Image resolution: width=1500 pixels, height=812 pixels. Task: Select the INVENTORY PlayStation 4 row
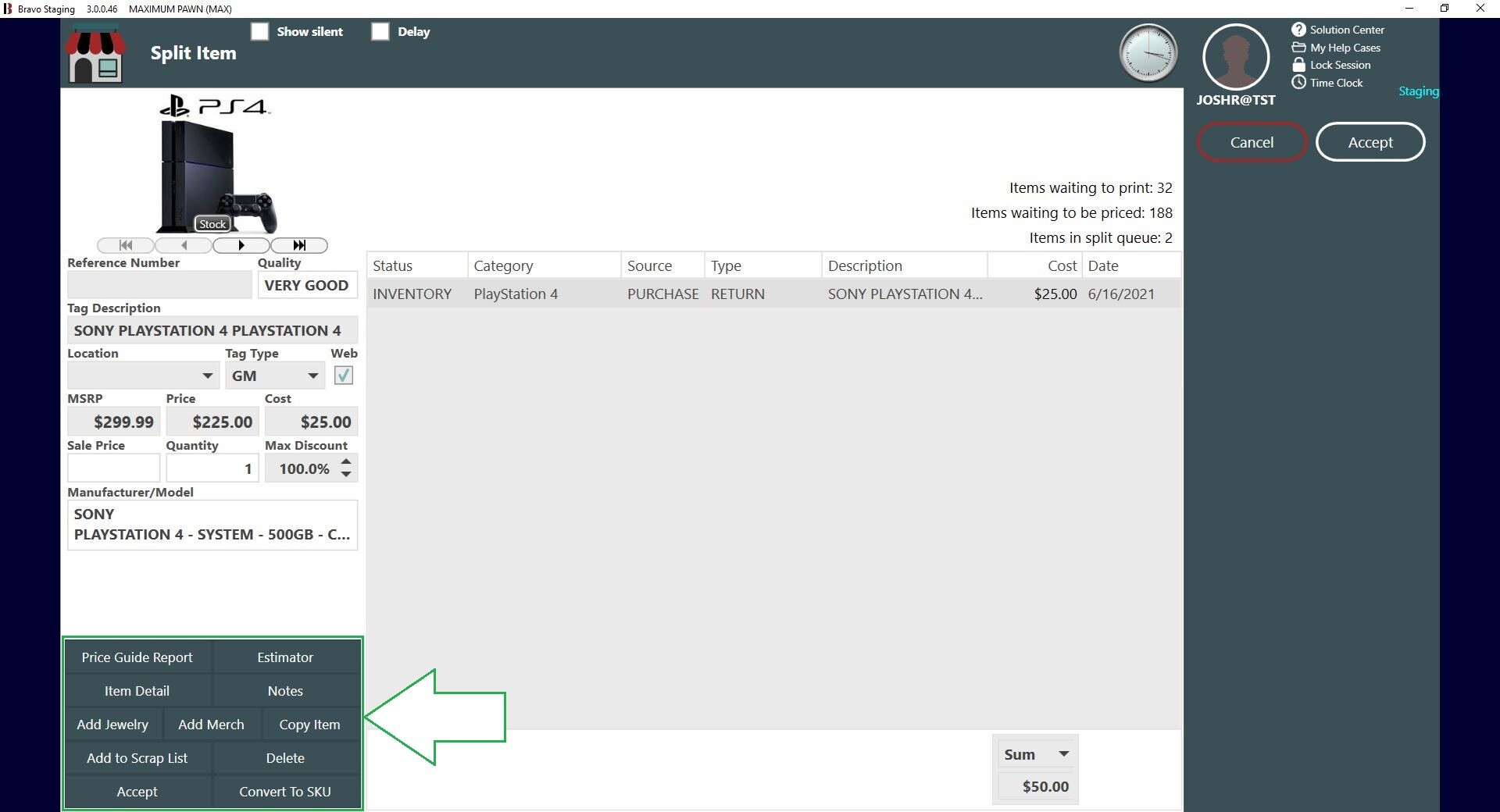click(x=773, y=294)
